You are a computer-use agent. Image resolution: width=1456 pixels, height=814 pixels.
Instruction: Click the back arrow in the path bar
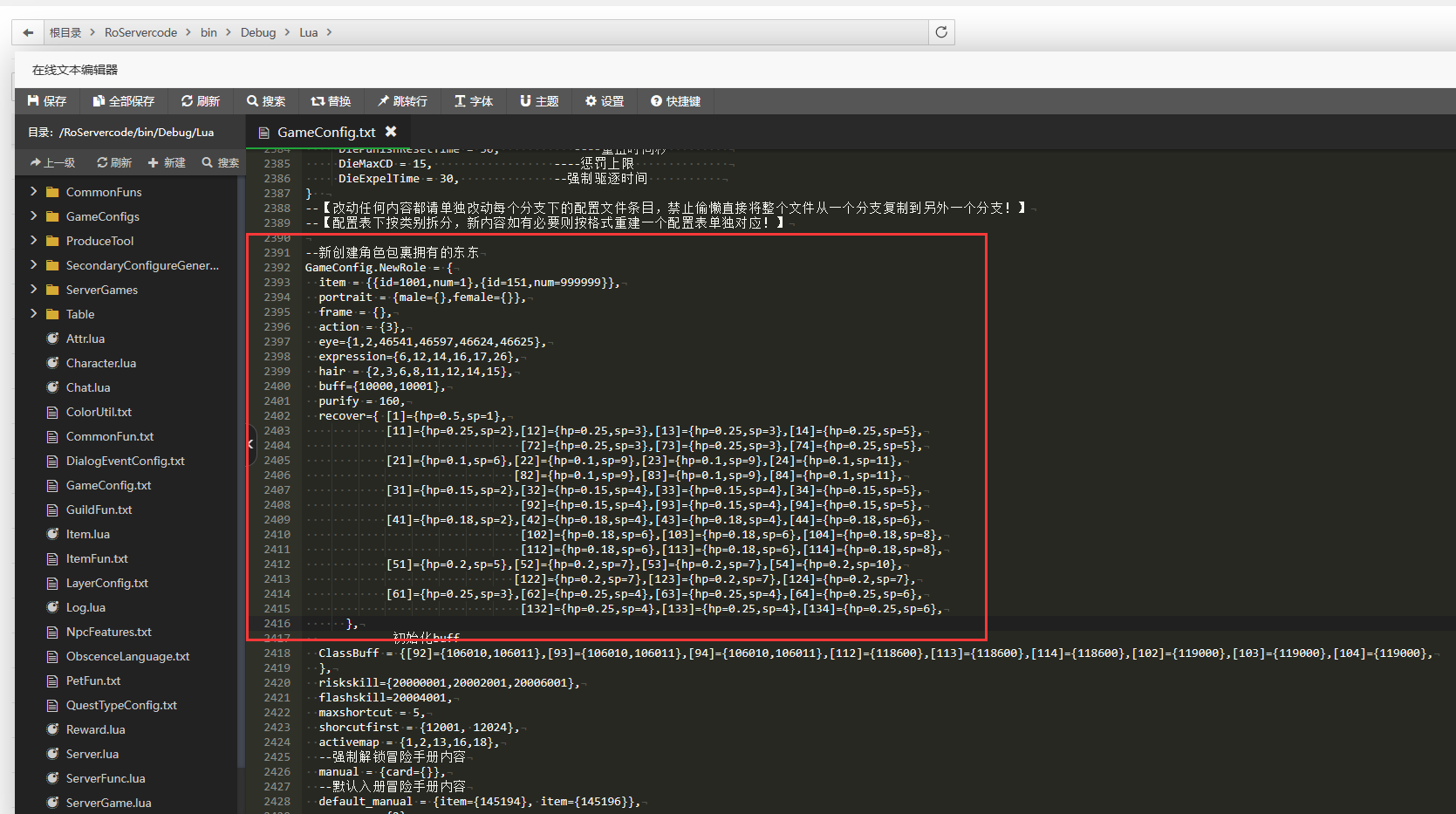click(x=28, y=32)
